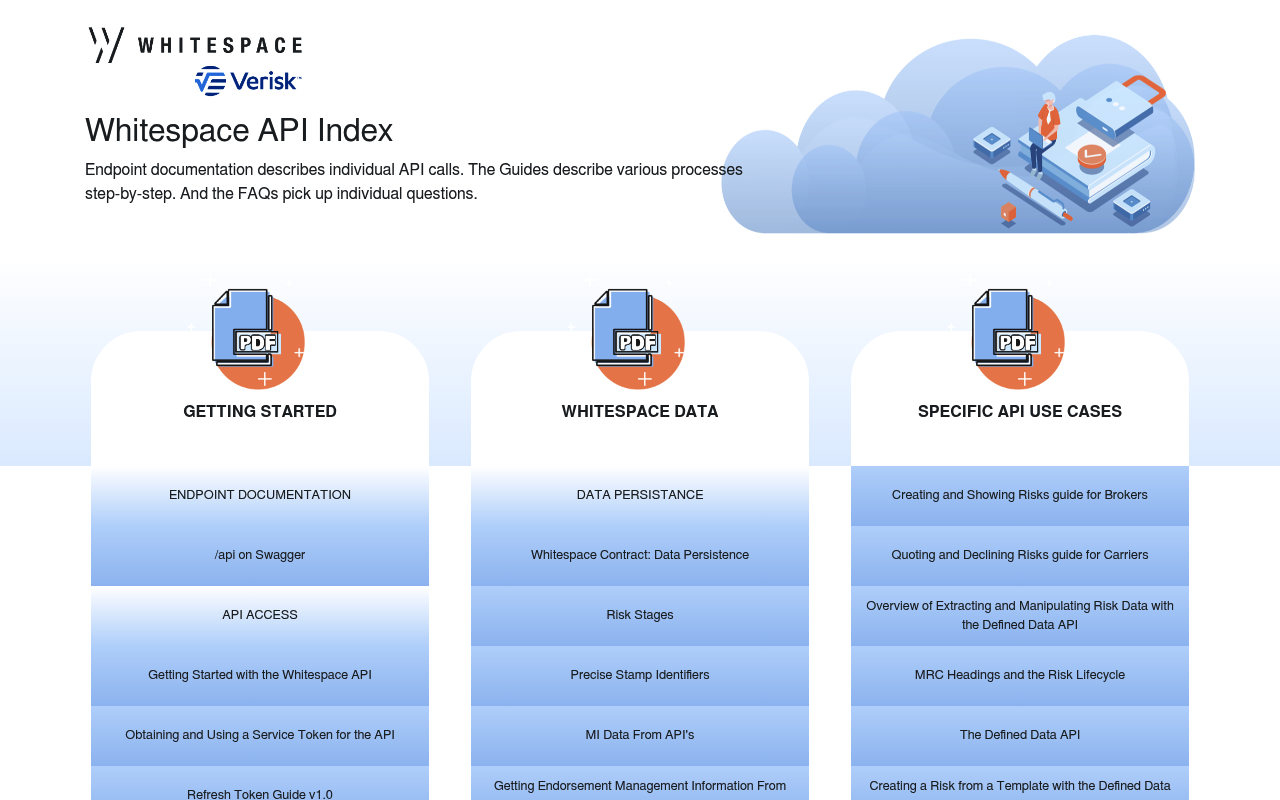
Task: Open the Risk Stages document
Action: pyautogui.click(x=640, y=615)
